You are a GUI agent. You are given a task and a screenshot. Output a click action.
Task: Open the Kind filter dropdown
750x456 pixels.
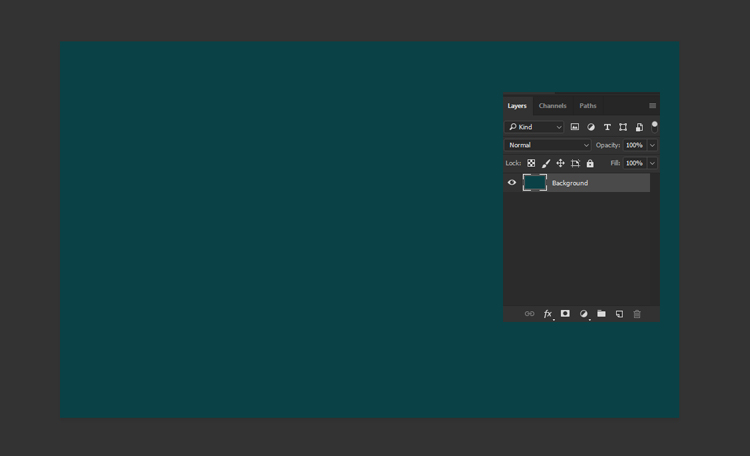[535, 127]
